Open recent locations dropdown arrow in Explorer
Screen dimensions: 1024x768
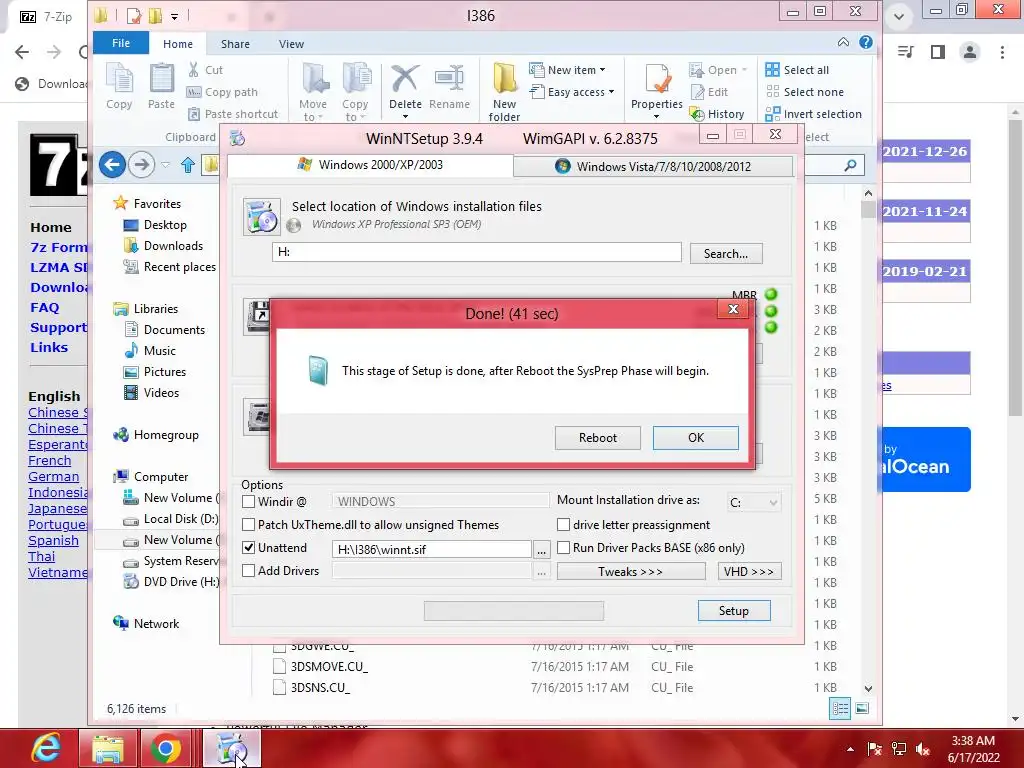[x=165, y=165]
